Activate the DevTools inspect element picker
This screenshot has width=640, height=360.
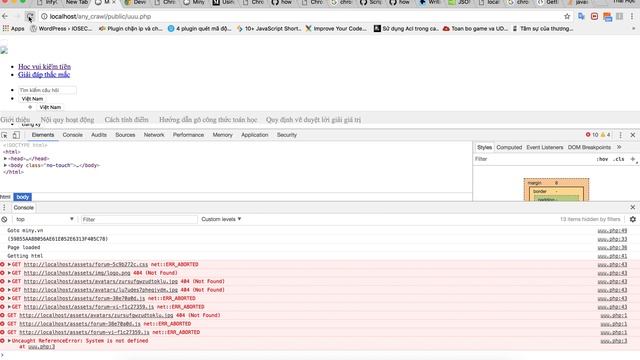point(4,135)
